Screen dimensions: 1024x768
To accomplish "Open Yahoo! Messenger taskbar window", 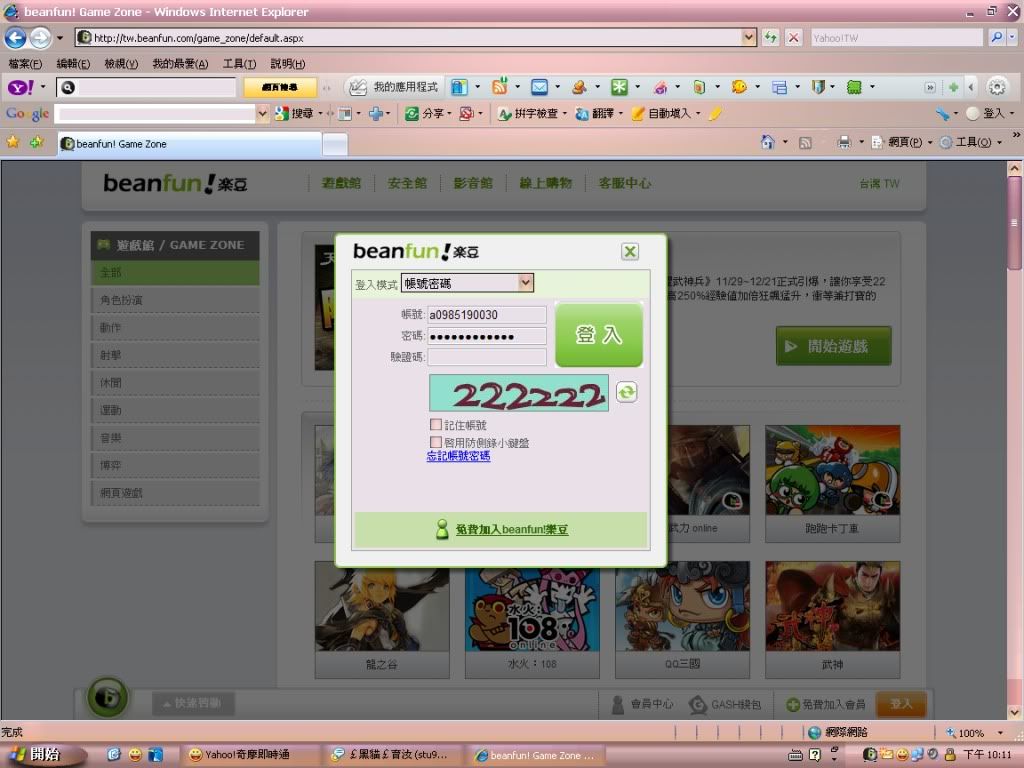I will tap(249, 755).
